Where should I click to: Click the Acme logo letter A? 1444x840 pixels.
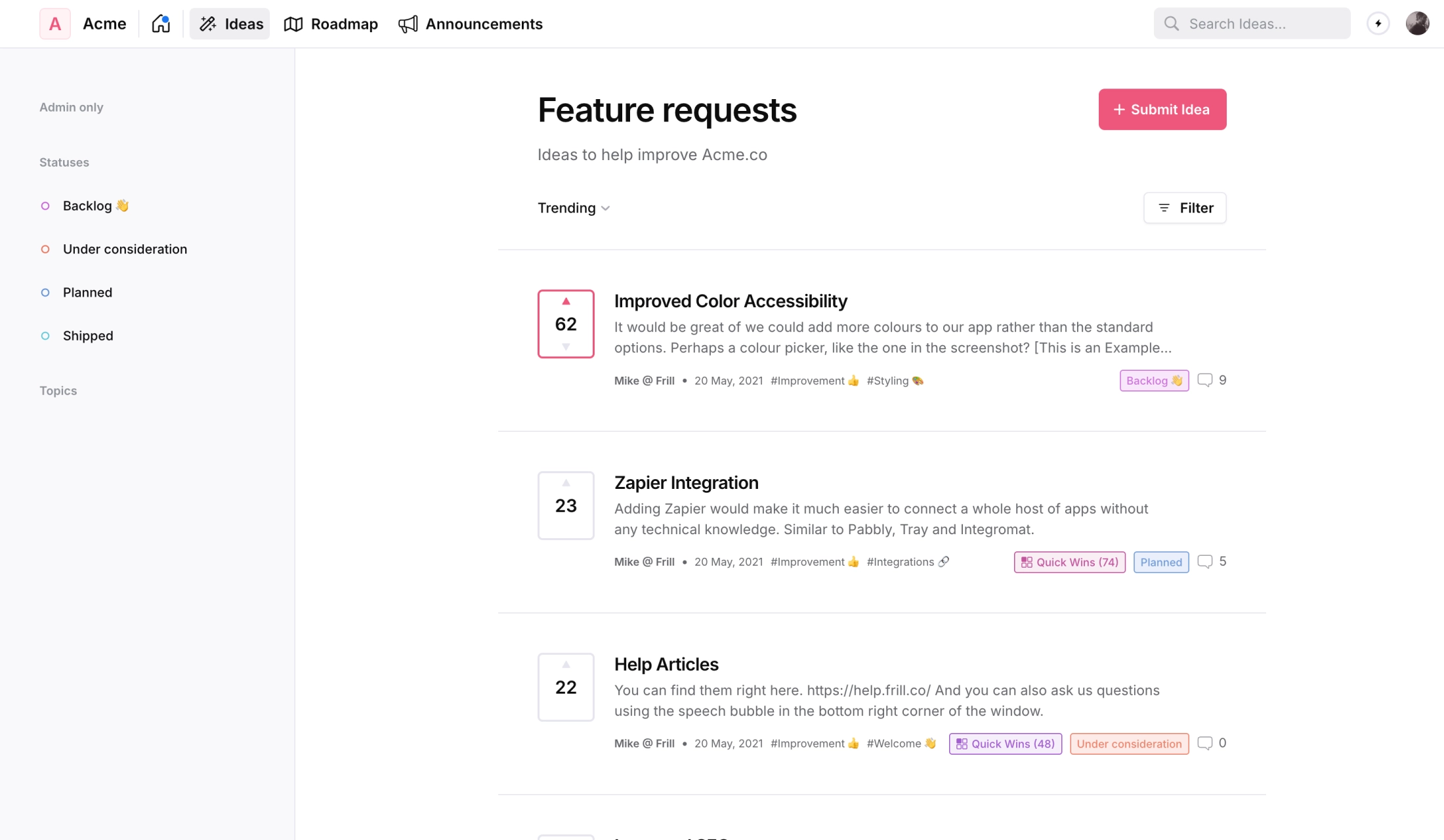point(55,24)
